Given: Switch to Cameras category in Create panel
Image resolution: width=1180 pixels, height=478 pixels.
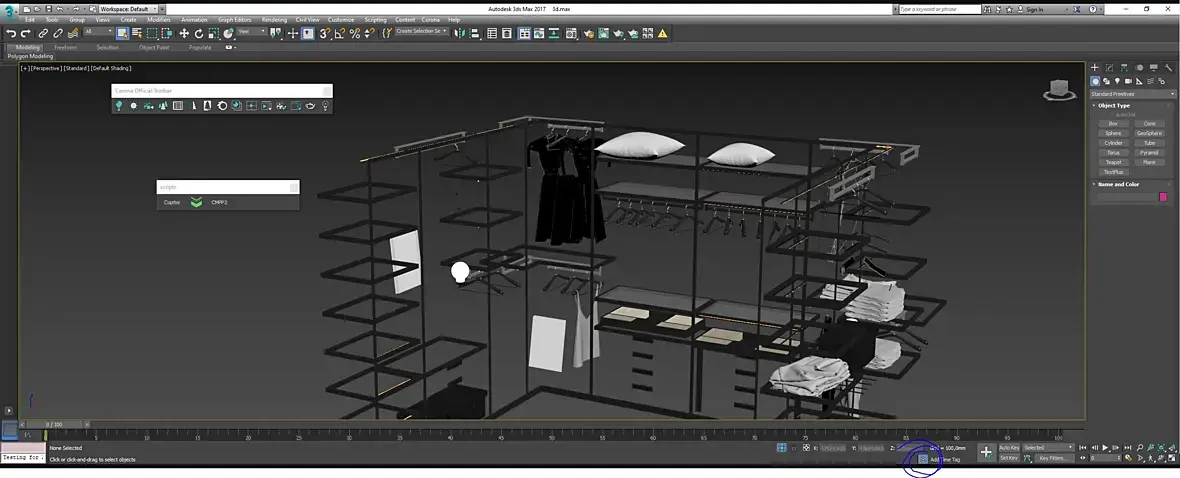Looking at the screenshot, I should point(1128,81).
